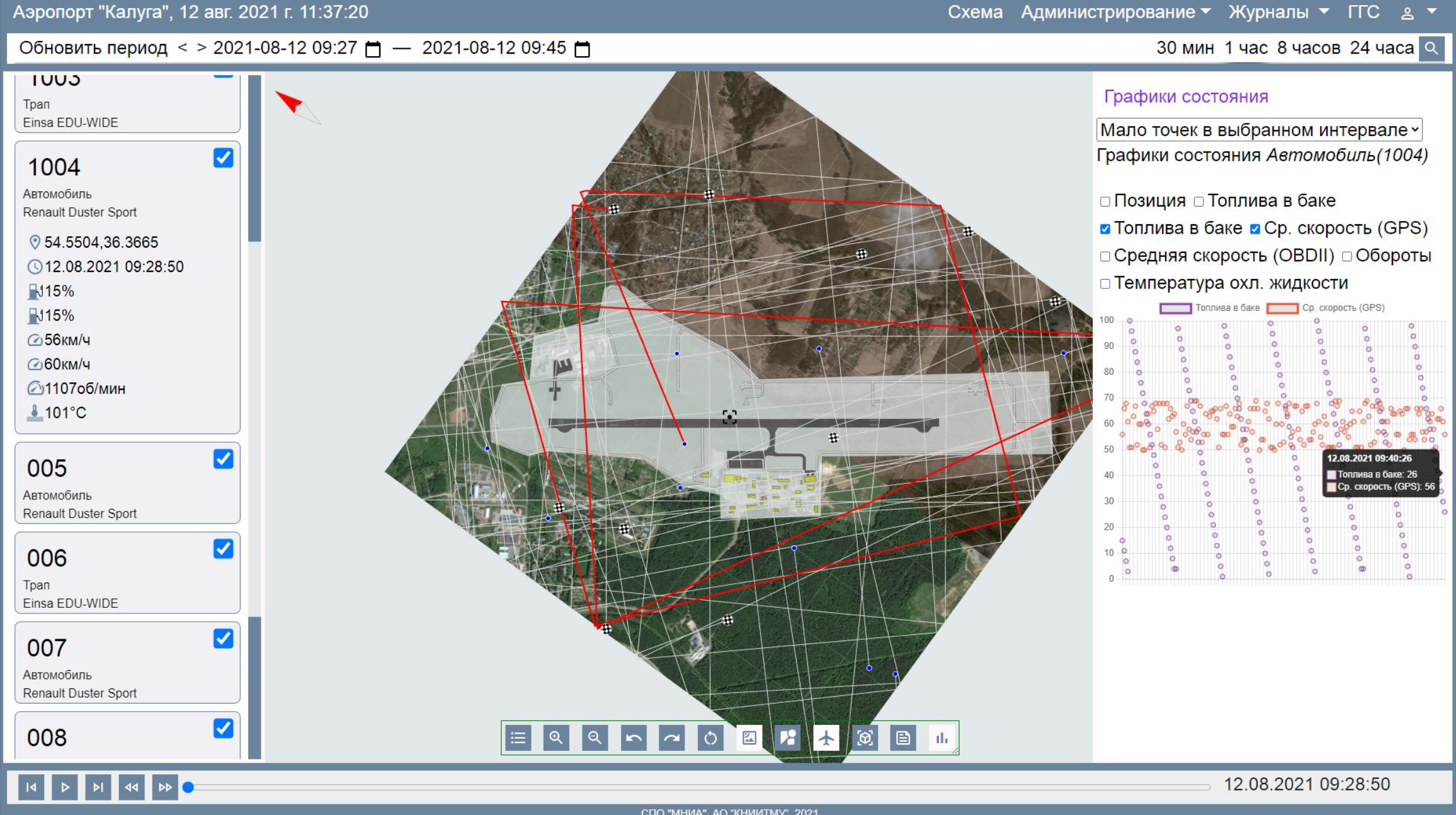Image resolution: width=1456 pixels, height=815 pixels.
Task: Click the playback timeline slider handle
Action: coord(188,787)
